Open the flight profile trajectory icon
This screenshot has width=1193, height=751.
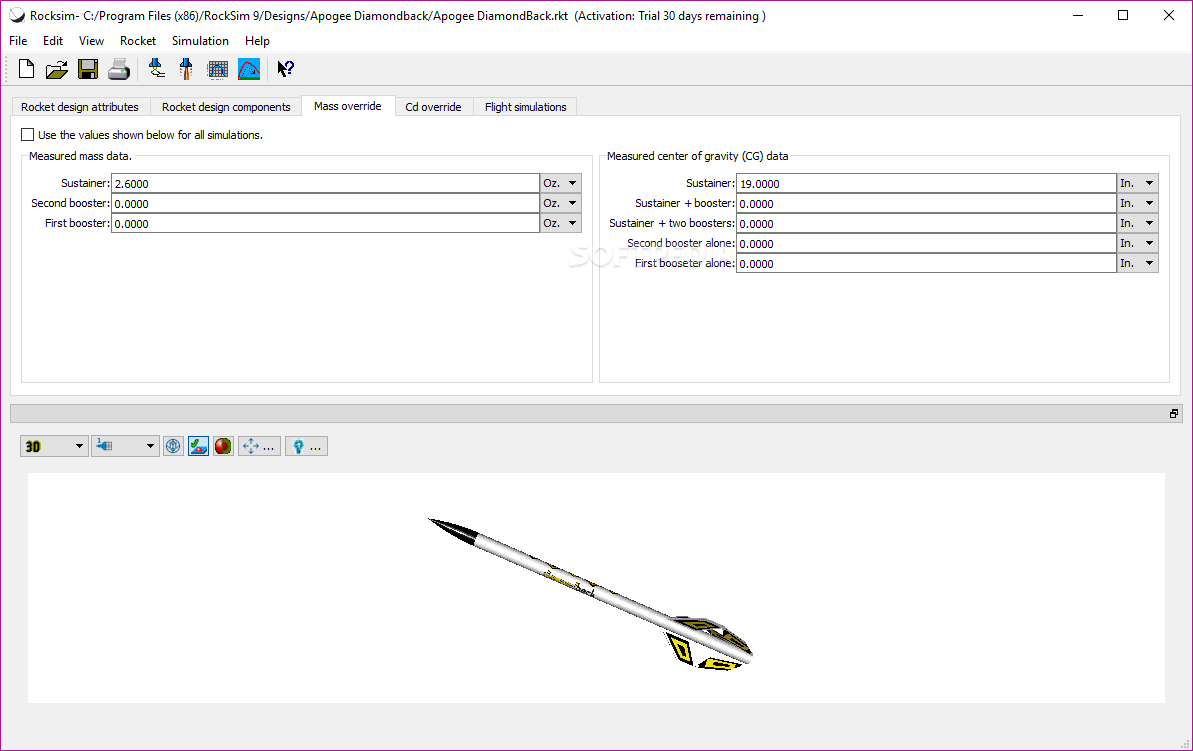[x=249, y=69]
